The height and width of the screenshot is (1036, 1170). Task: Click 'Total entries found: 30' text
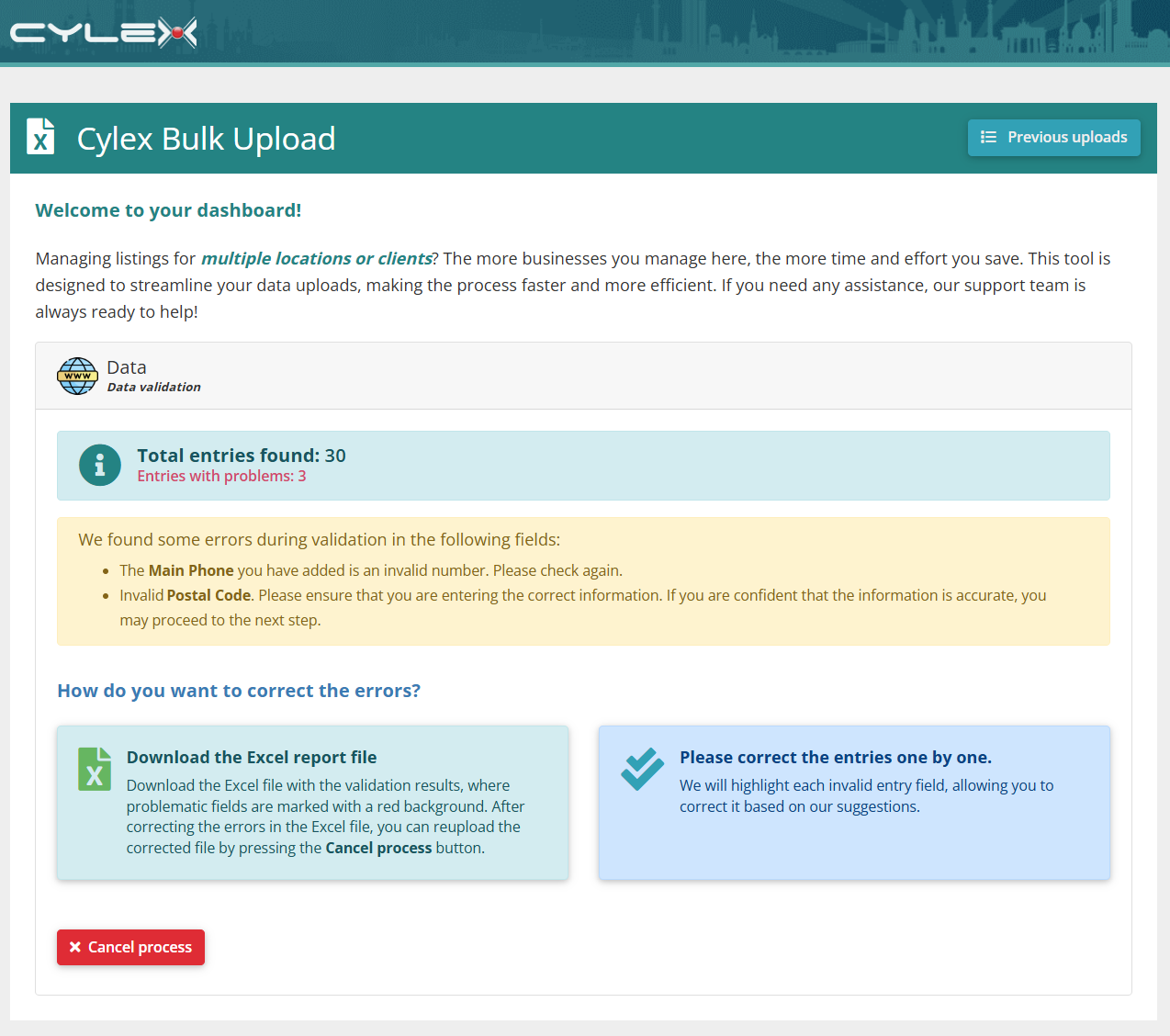242,456
